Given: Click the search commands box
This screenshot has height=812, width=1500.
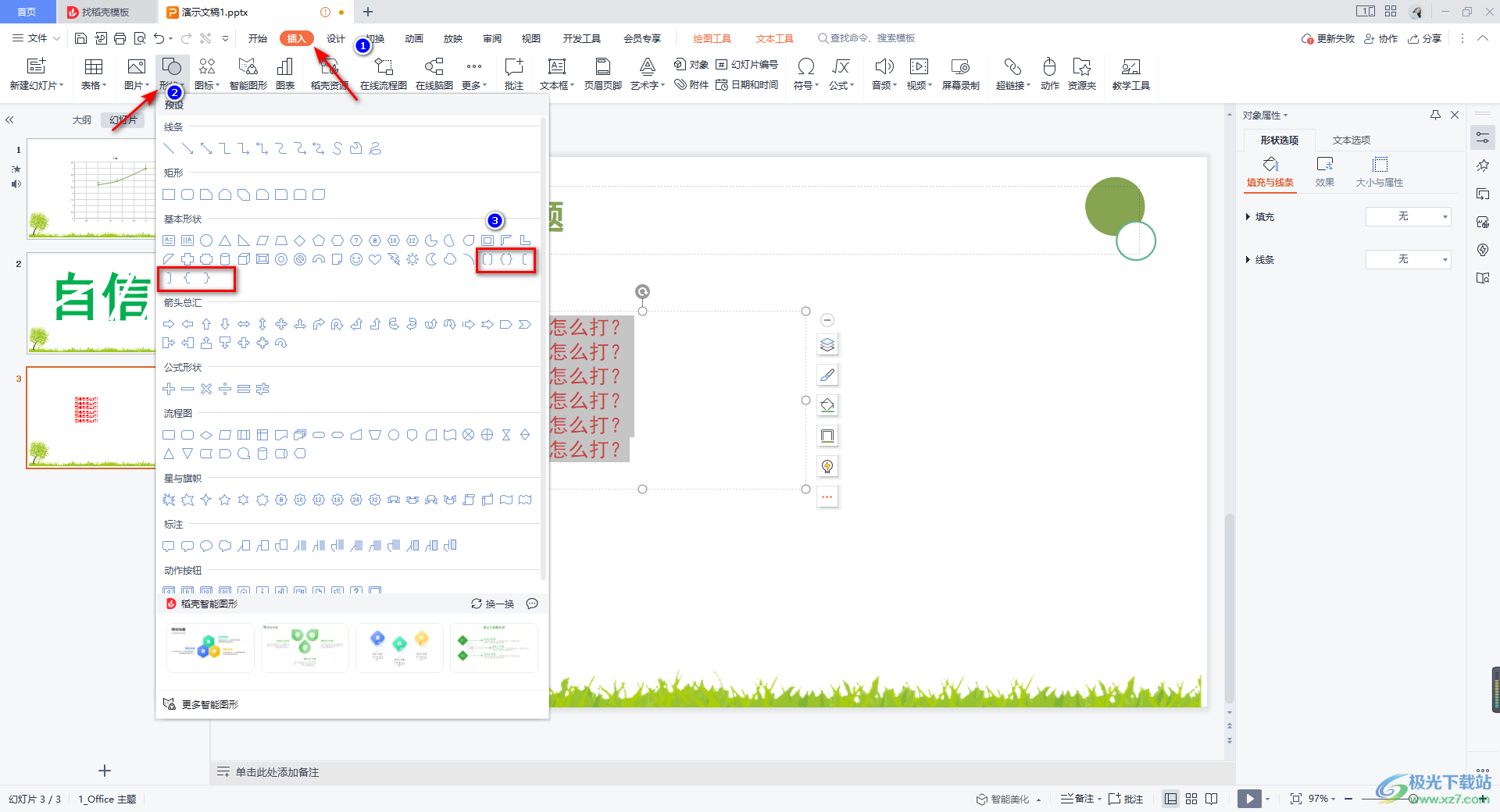Looking at the screenshot, I should tap(866, 38).
